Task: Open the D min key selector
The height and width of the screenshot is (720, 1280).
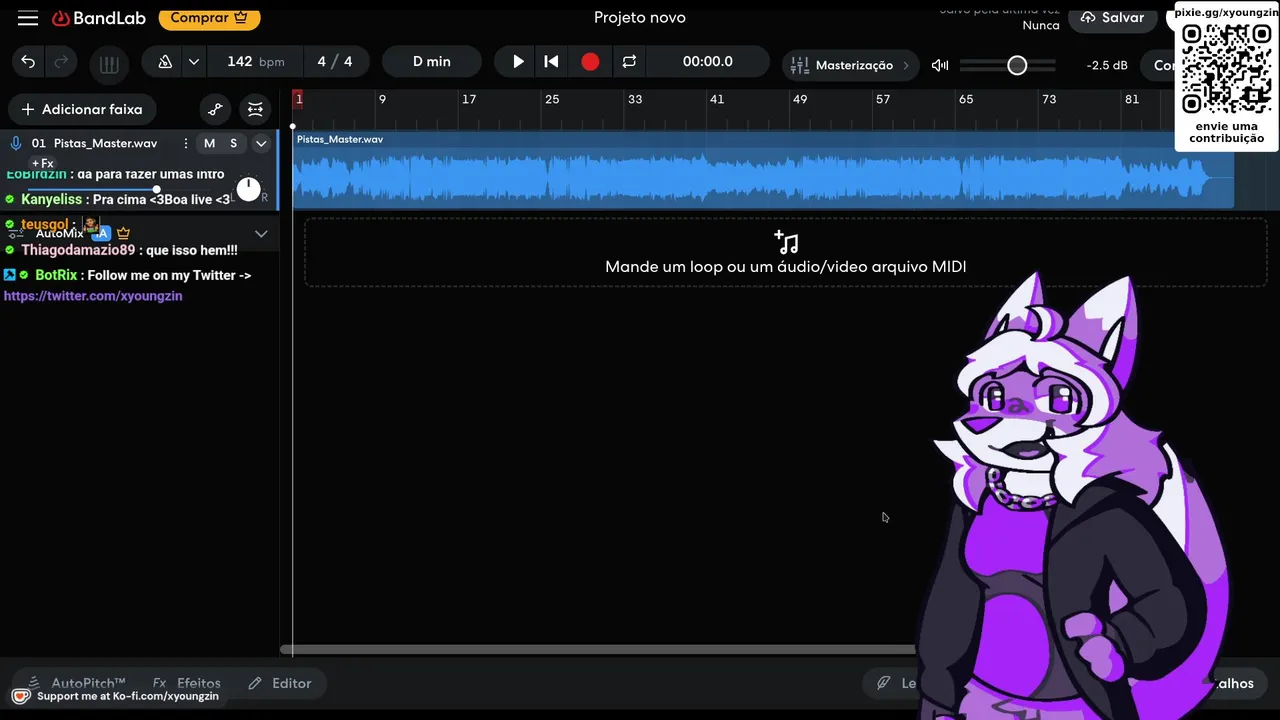Action: coord(432,62)
